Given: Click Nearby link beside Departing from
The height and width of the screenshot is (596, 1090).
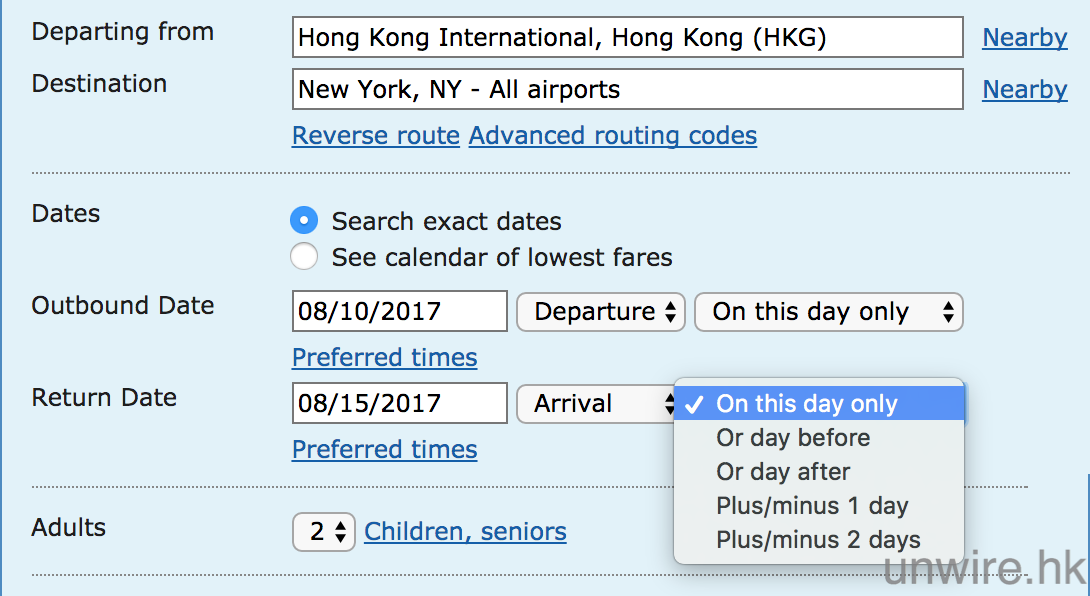Looking at the screenshot, I should tap(1025, 38).
